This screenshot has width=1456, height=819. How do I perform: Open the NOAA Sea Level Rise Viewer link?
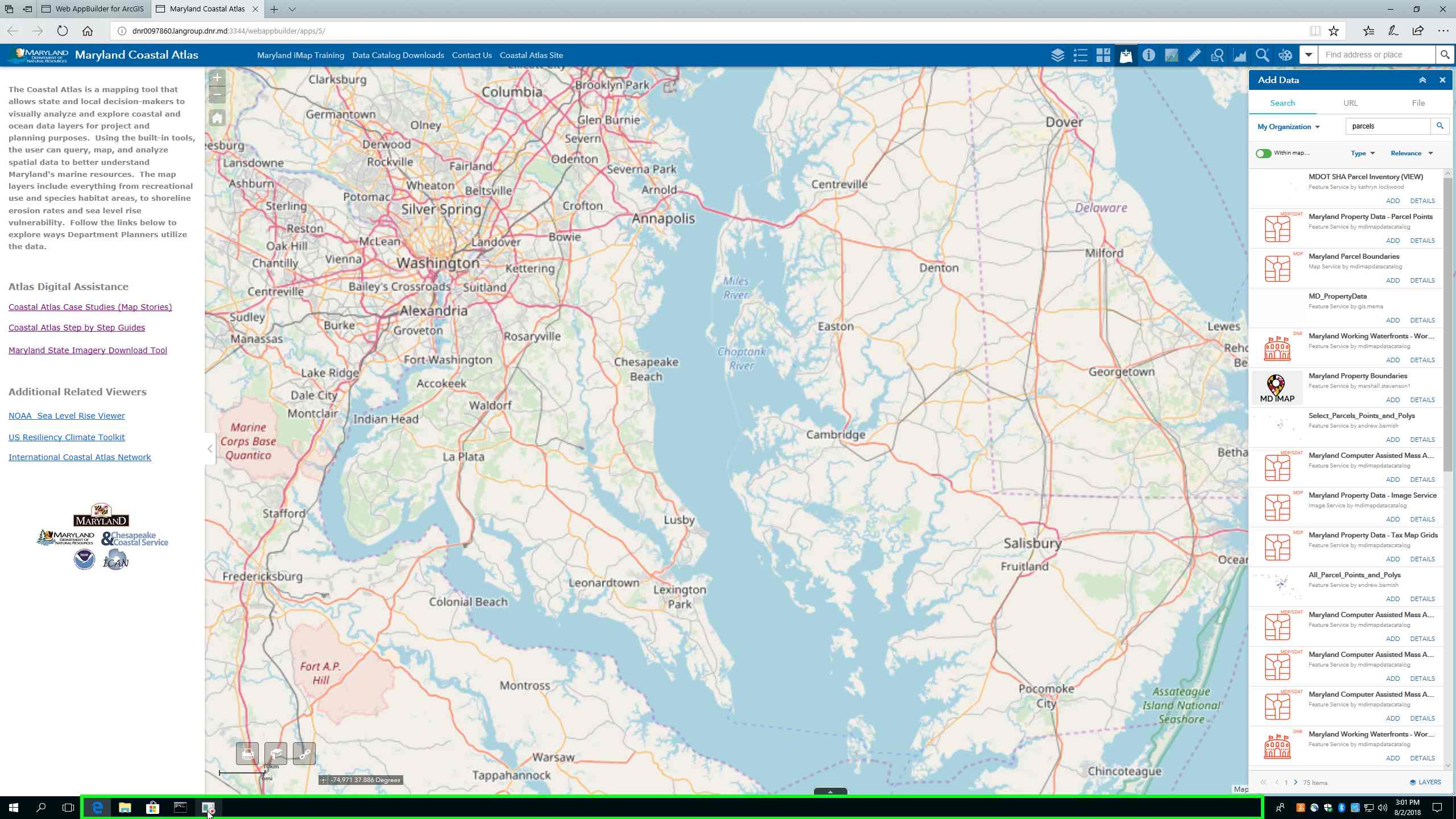tap(67, 415)
